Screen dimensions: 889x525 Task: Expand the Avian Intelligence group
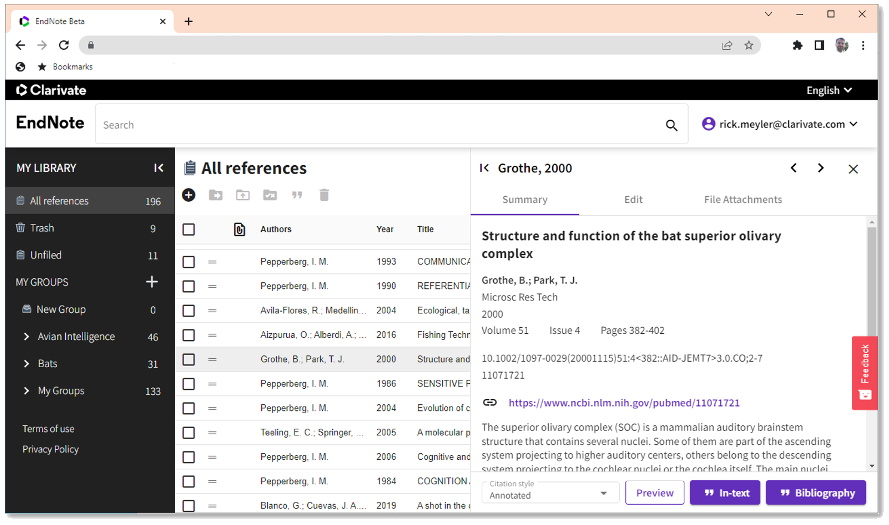coord(26,337)
